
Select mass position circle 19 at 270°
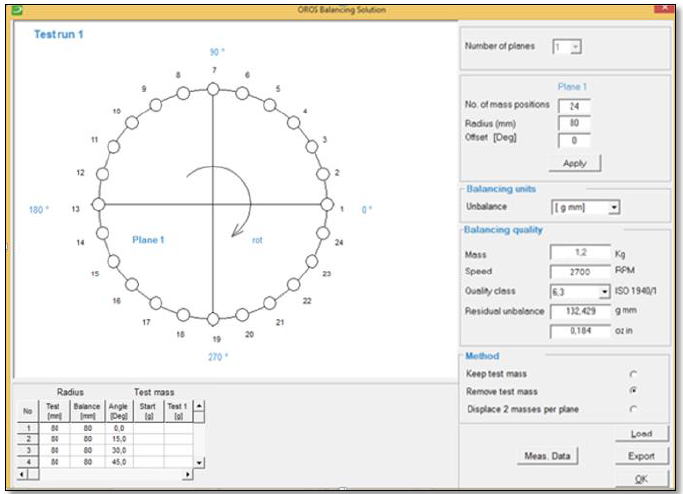click(x=213, y=319)
